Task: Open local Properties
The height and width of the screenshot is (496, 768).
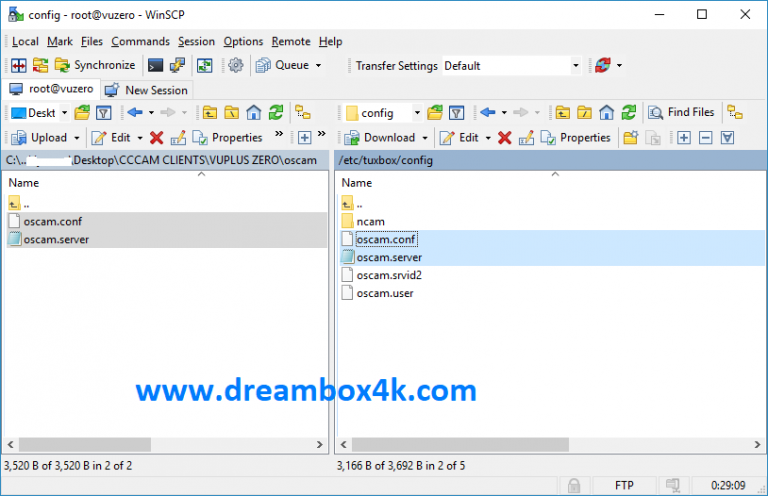Action: (x=227, y=138)
